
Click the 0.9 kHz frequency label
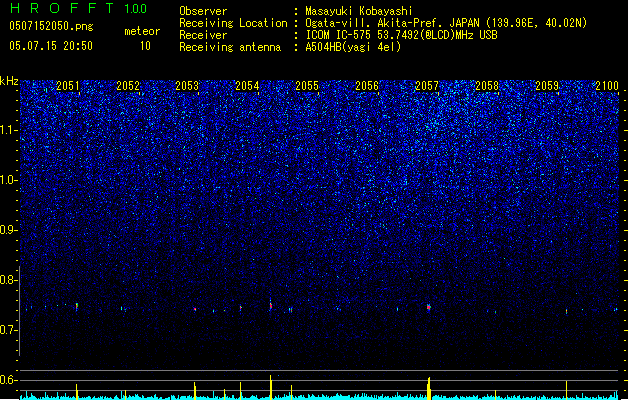pos(9,230)
